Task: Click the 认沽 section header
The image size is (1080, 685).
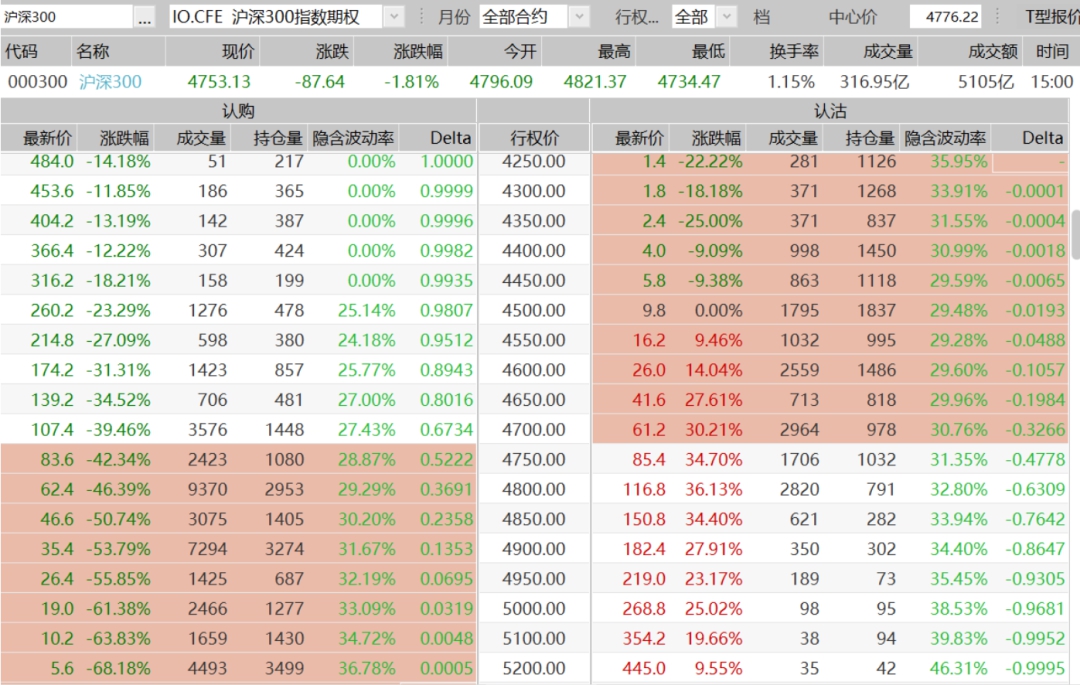Action: pyautogui.click(x=830, y=111)
